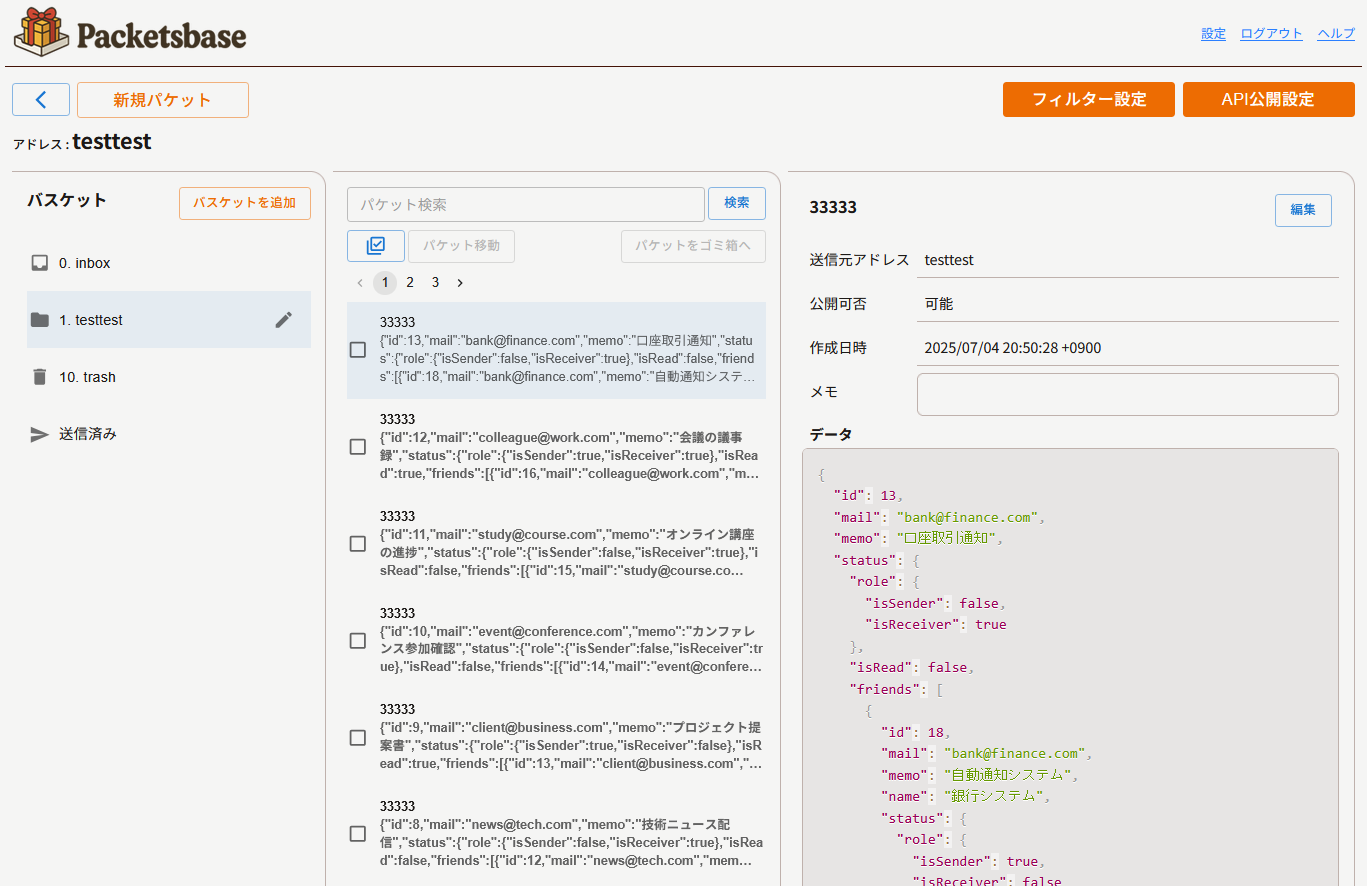Click the バスケット panel heading
This screenshot has height=886, width=1367.
point(67,200)
